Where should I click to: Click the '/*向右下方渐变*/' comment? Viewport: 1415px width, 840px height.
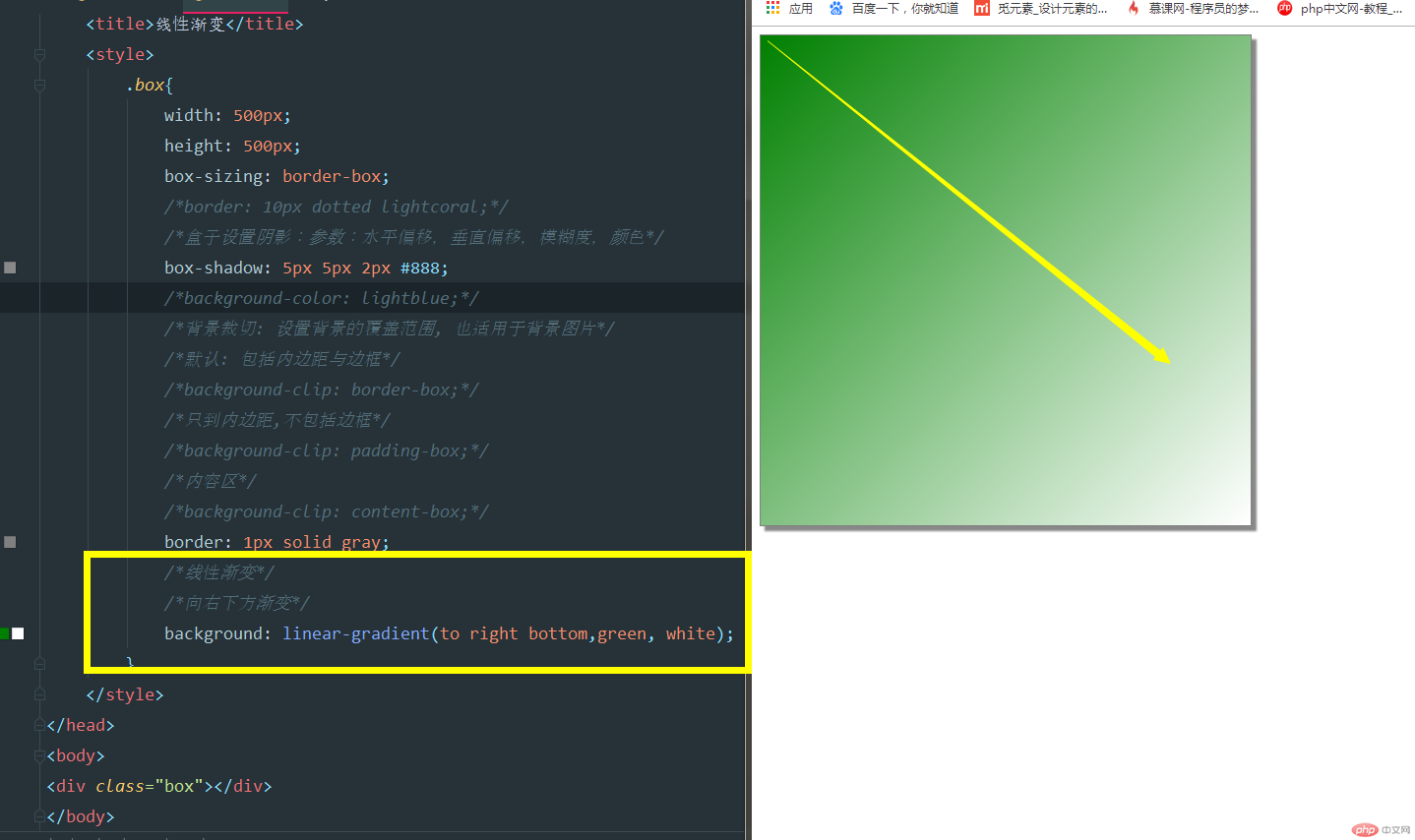coord(237,603)
